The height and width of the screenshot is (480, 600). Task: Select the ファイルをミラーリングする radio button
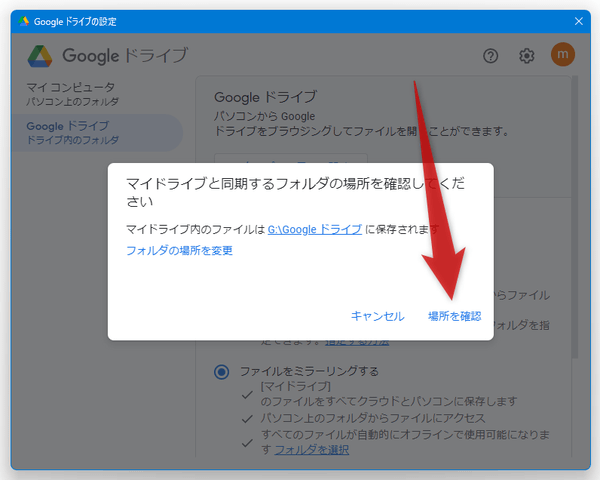[221, 371]
